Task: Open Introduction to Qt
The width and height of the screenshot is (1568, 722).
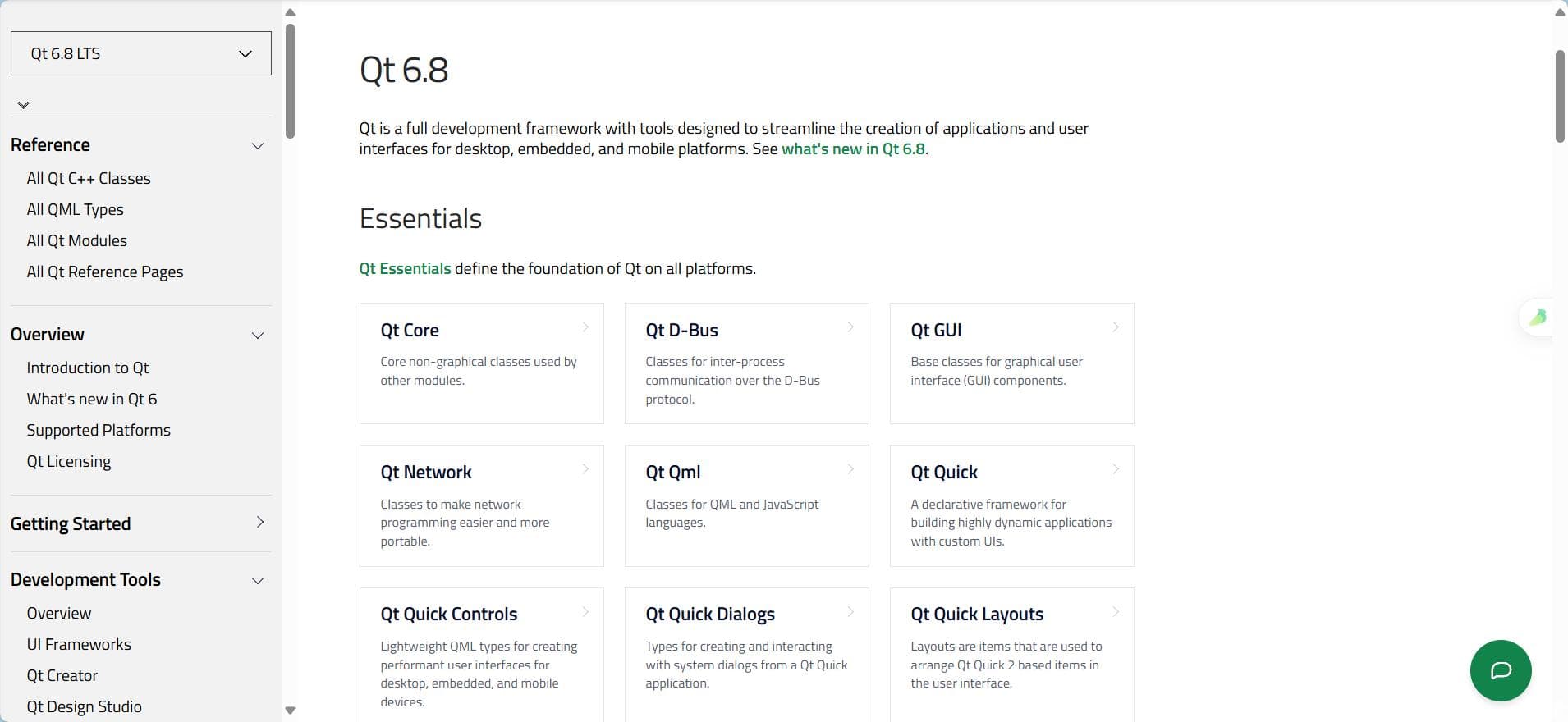Action: pyautogui.click(x=88, y=368)
